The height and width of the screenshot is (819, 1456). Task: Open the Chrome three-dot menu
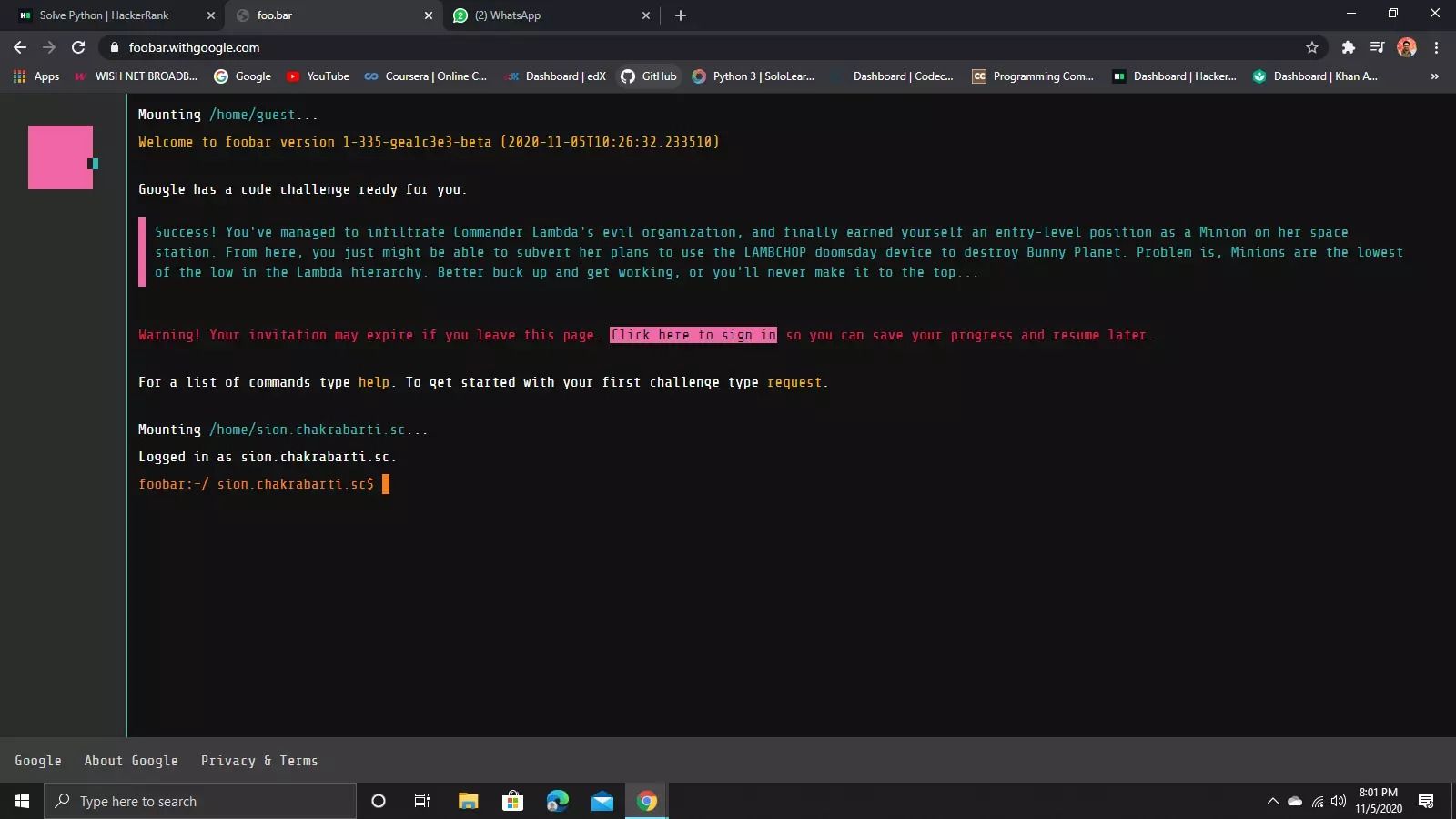tap(1435, 46)
